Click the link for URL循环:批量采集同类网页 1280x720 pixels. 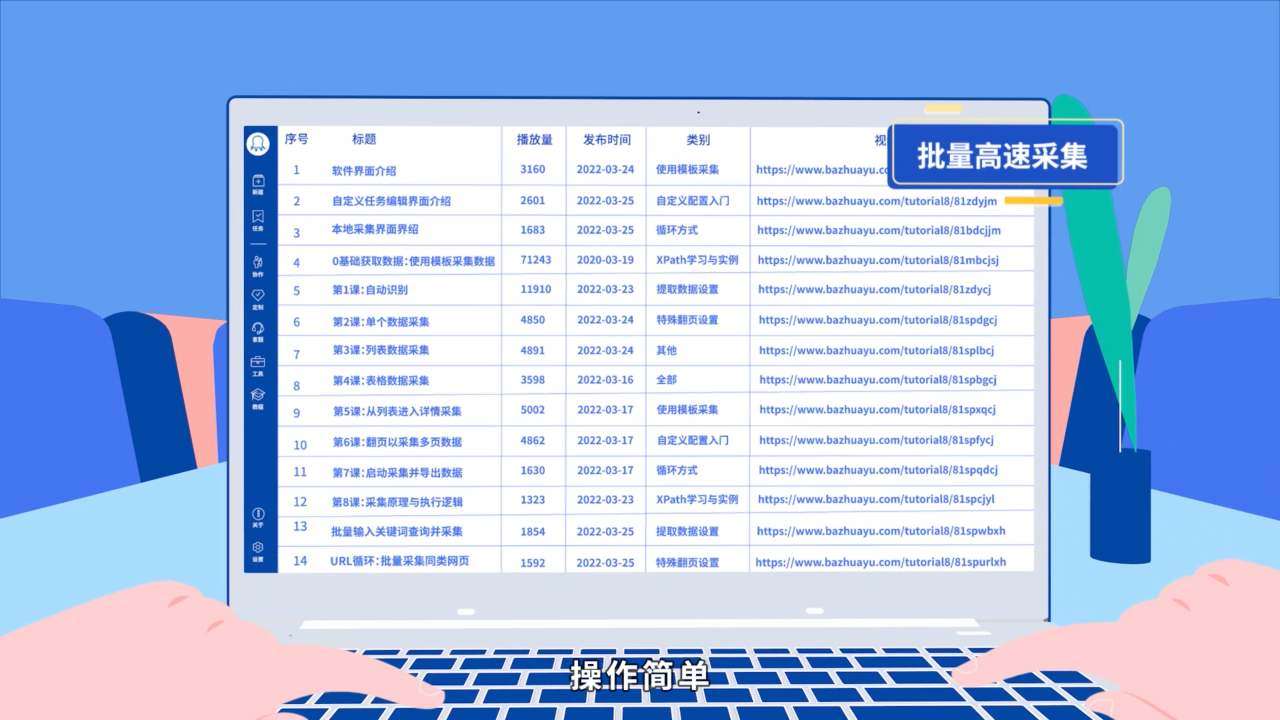point(880,561)
